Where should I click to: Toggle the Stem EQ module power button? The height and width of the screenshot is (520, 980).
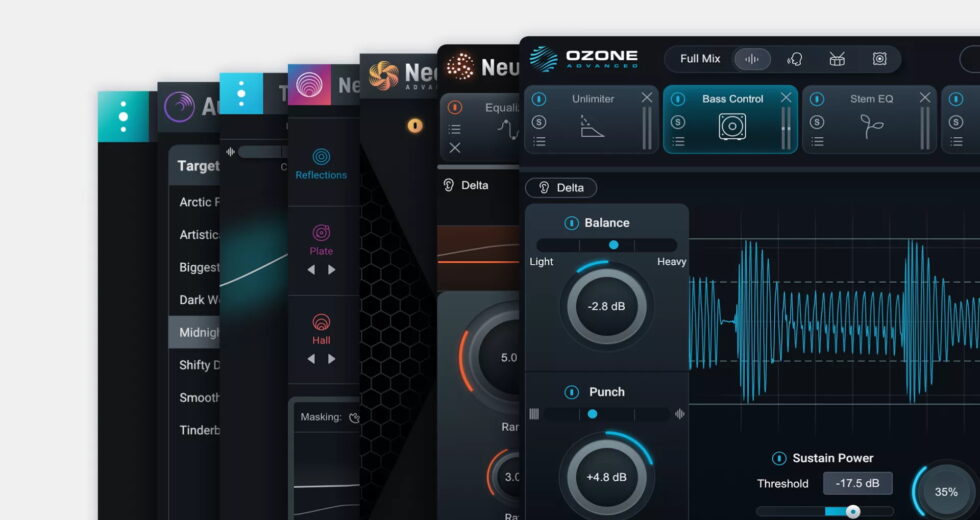(x=817, y=99)
